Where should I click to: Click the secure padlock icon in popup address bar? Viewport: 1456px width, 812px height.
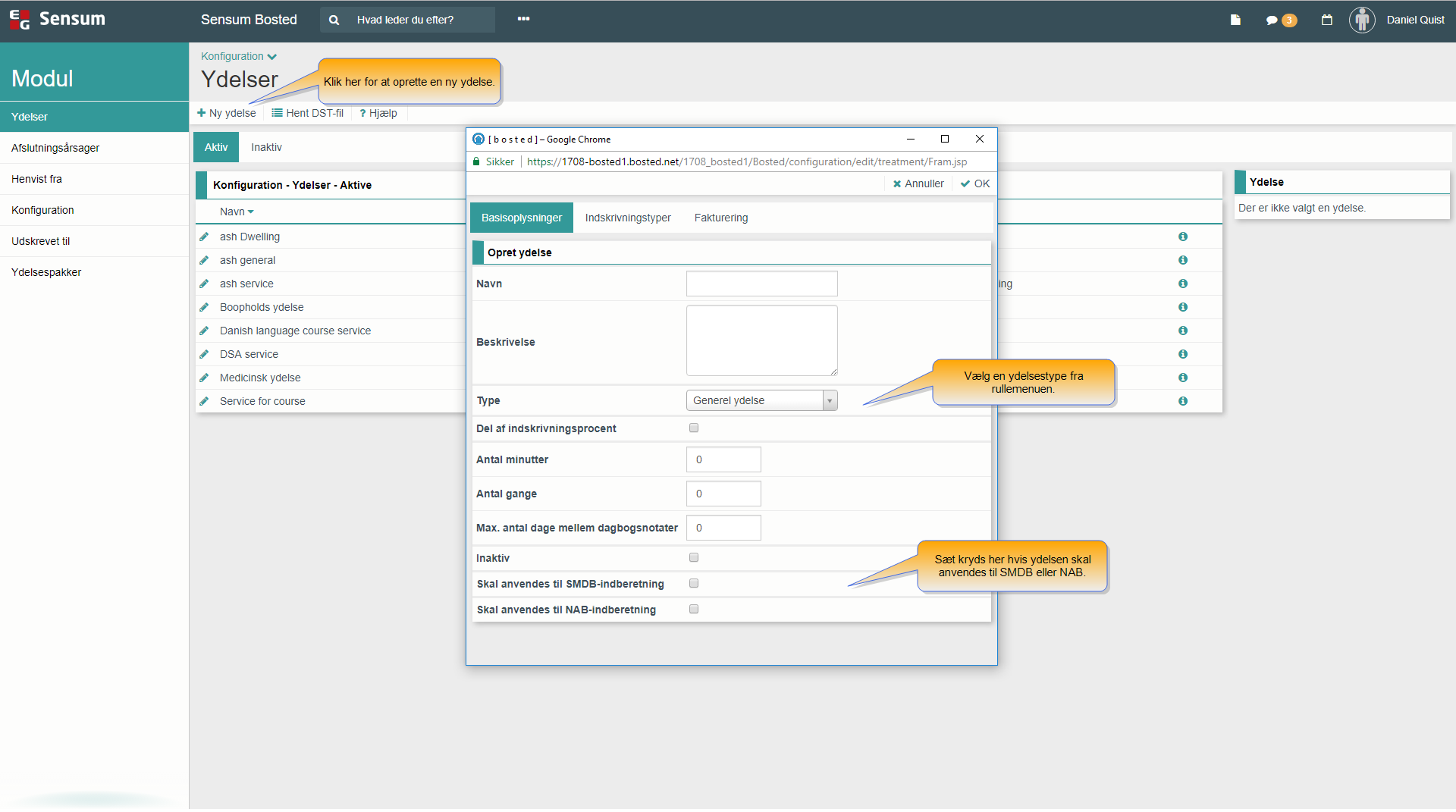pyautogui.click(x=477, y=161)
